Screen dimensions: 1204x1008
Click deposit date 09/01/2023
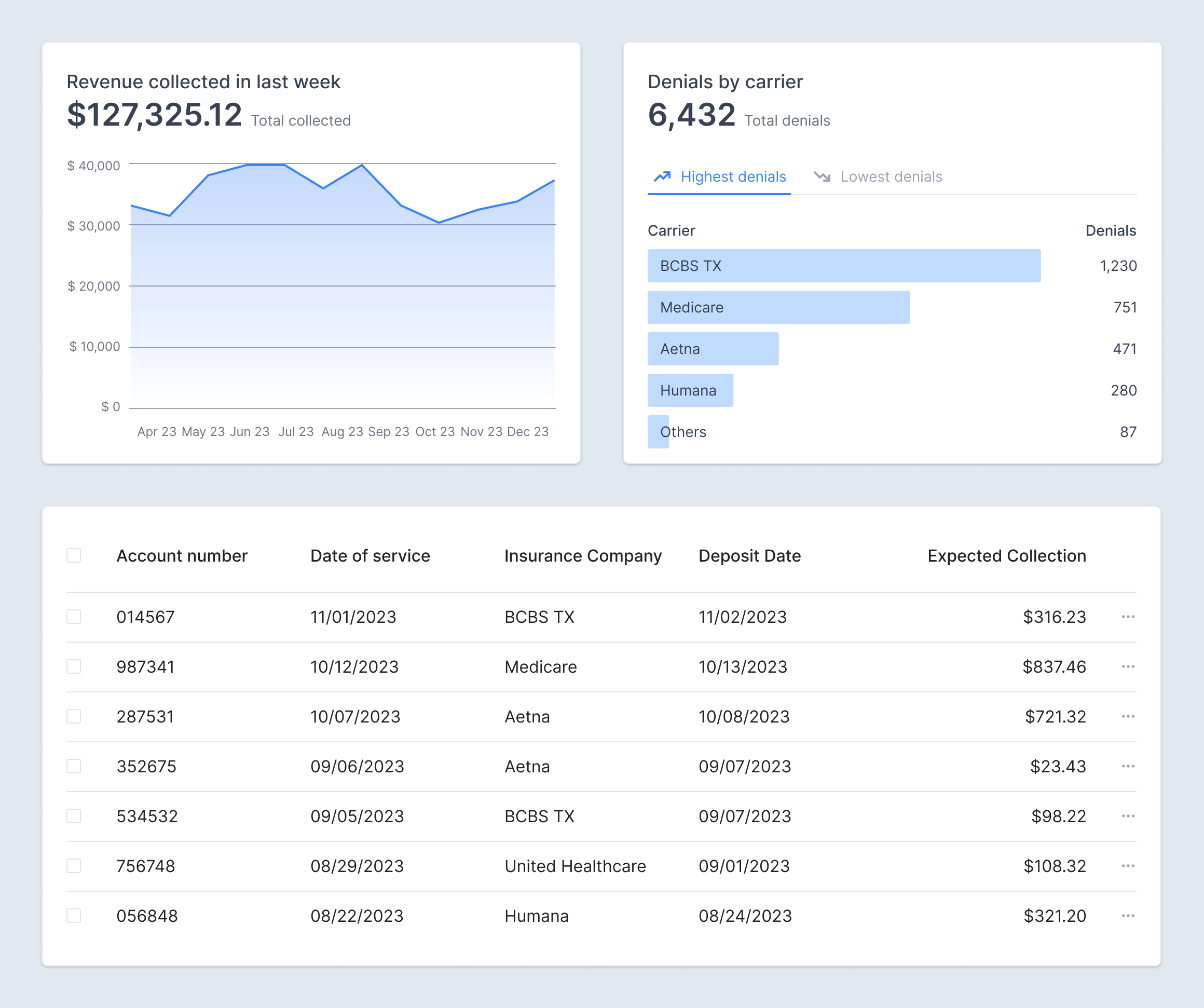(744, 866)
